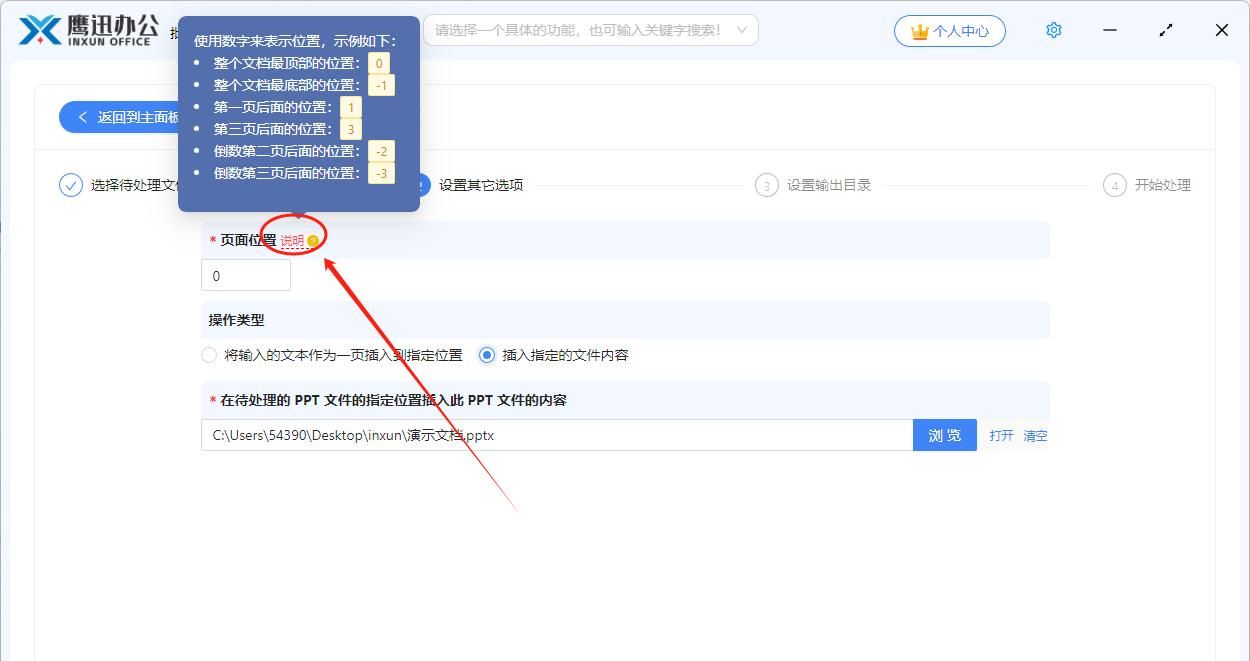Click the numbered circle for step 设置输出目录
Screen dimensions: 1250x661
pyautogui.click(x=766, y=185)
